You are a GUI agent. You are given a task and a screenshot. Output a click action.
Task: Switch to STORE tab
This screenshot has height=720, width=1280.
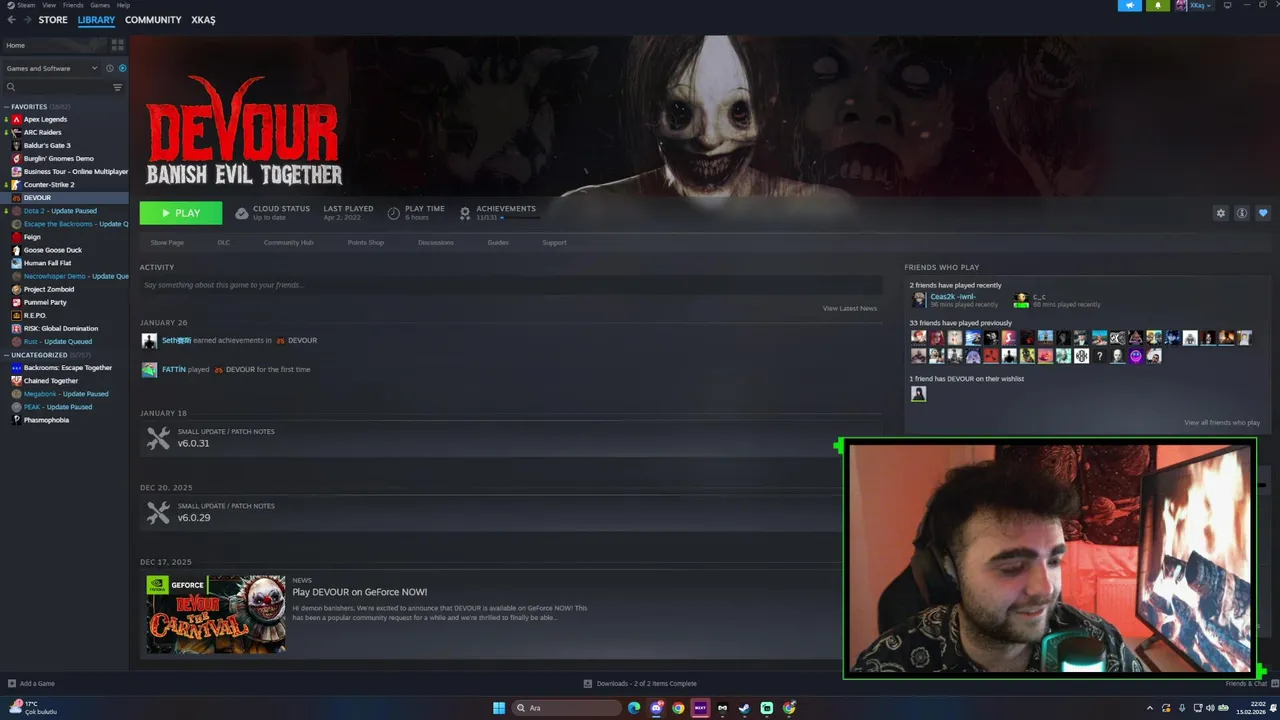pos(53,20)
